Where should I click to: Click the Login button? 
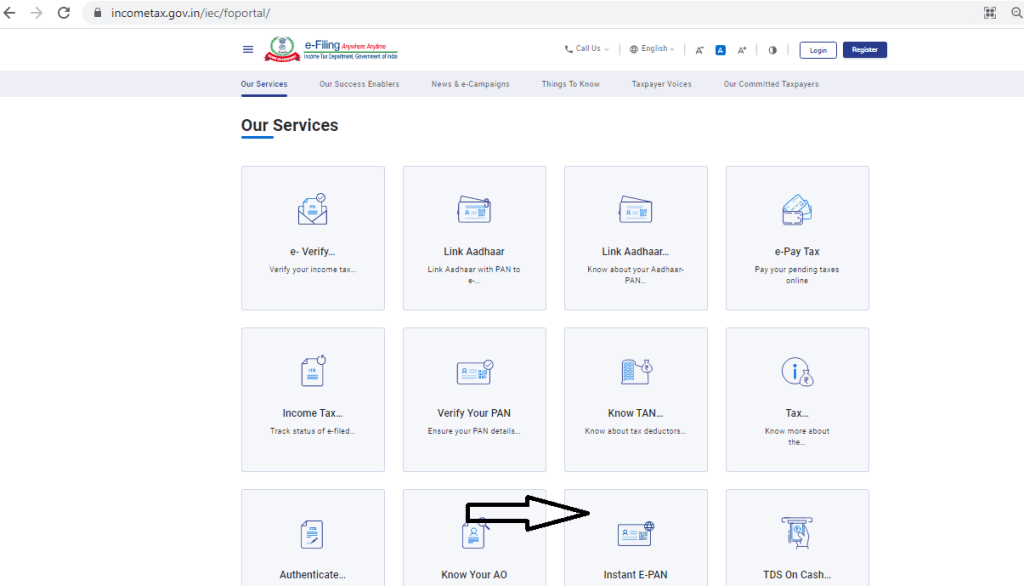(x=818, y=50)
